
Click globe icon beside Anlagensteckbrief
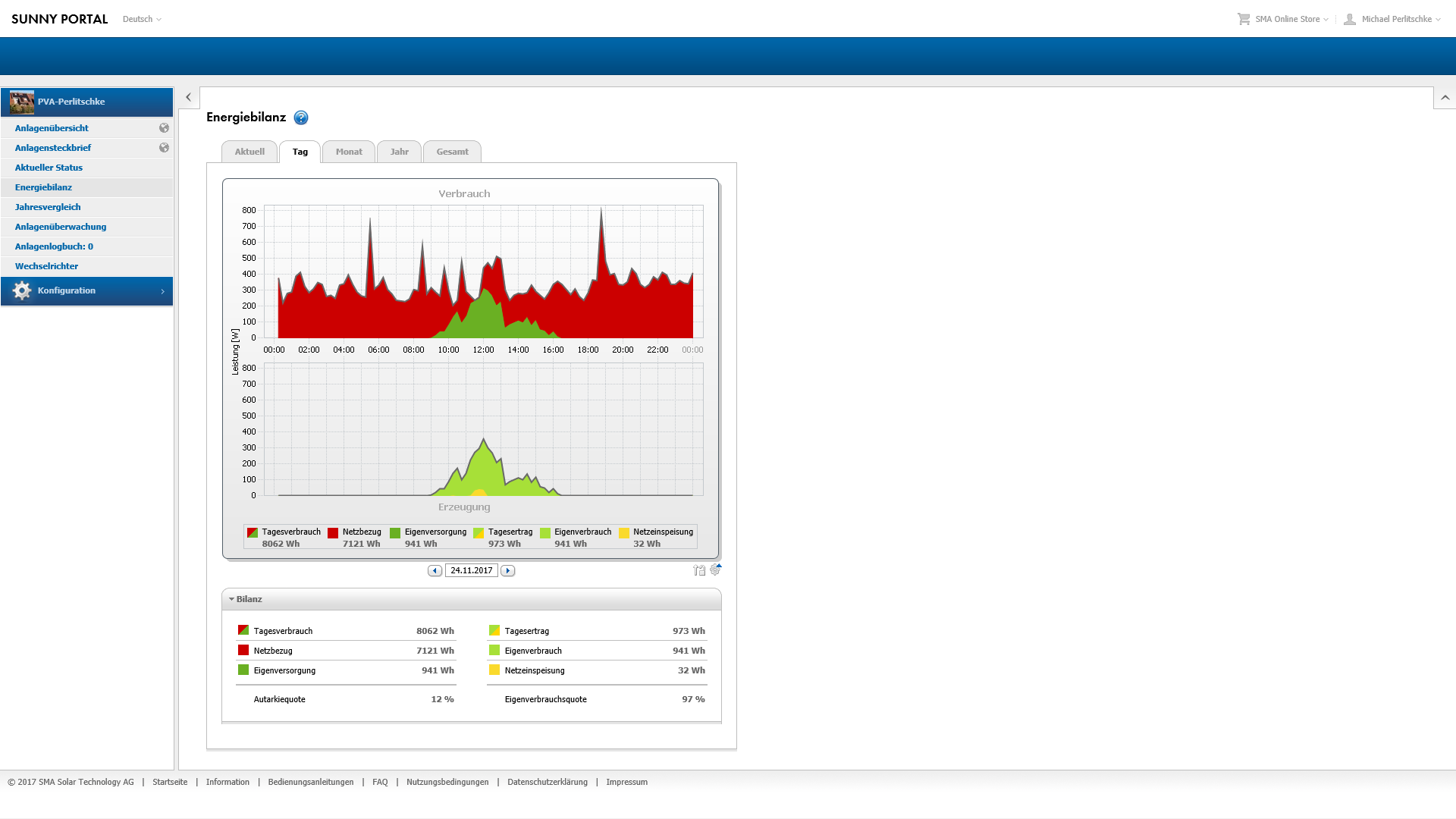pyautogui.click(x=164, y=148)
